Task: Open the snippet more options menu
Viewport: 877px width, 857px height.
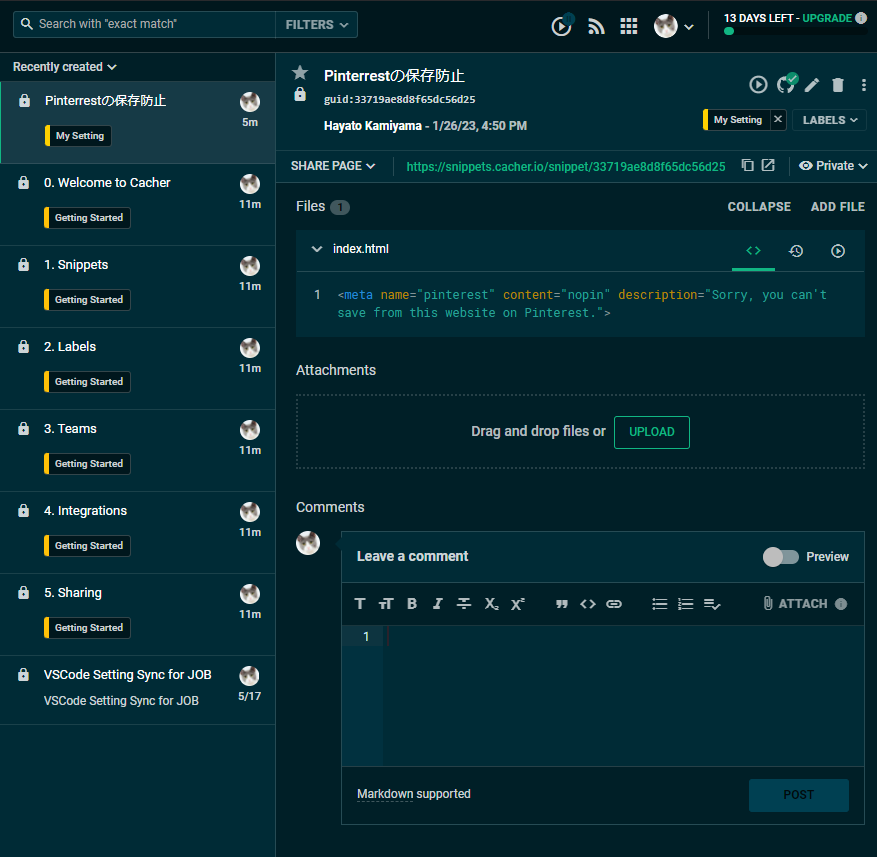Action: [x=864, y=85]
